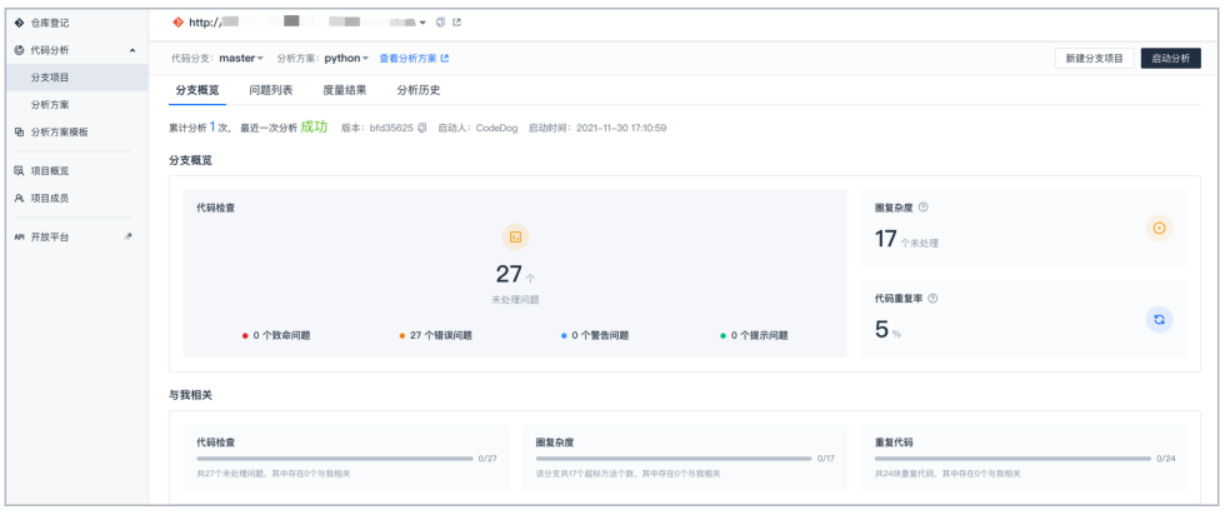This screenshot has width=1229, height=512.
Task: Collapse the 代码分析 sidebar section
Action: click(132, 50)
